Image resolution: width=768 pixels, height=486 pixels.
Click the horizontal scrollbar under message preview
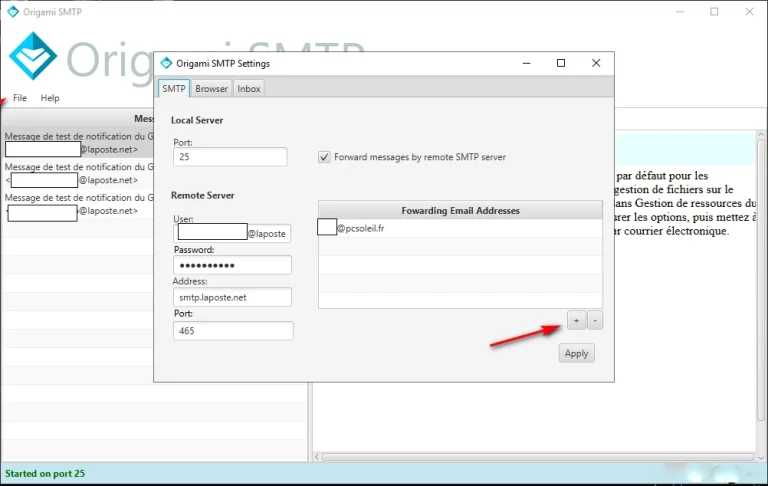point(537,457)
